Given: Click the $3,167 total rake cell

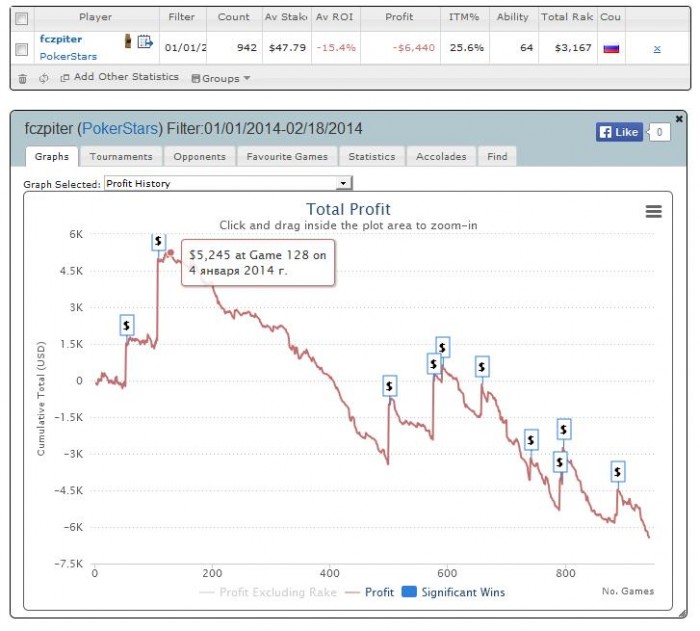Looking at the screenshot, I should [573, 48].
